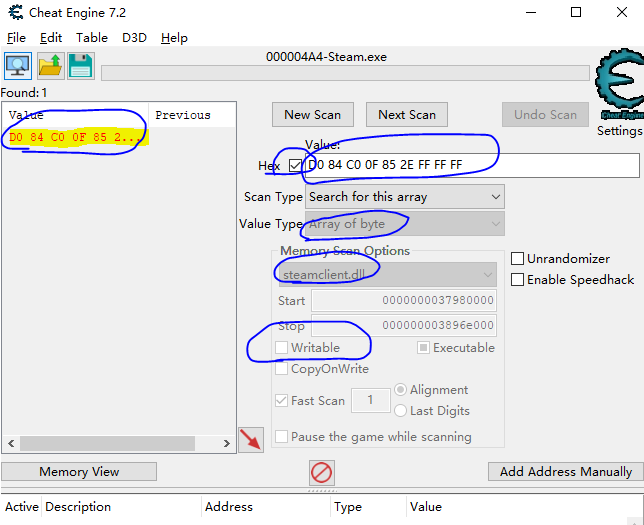Click the 000004A4-Steam.exe process label
This screenshot has width=644, height=525.
326,57
